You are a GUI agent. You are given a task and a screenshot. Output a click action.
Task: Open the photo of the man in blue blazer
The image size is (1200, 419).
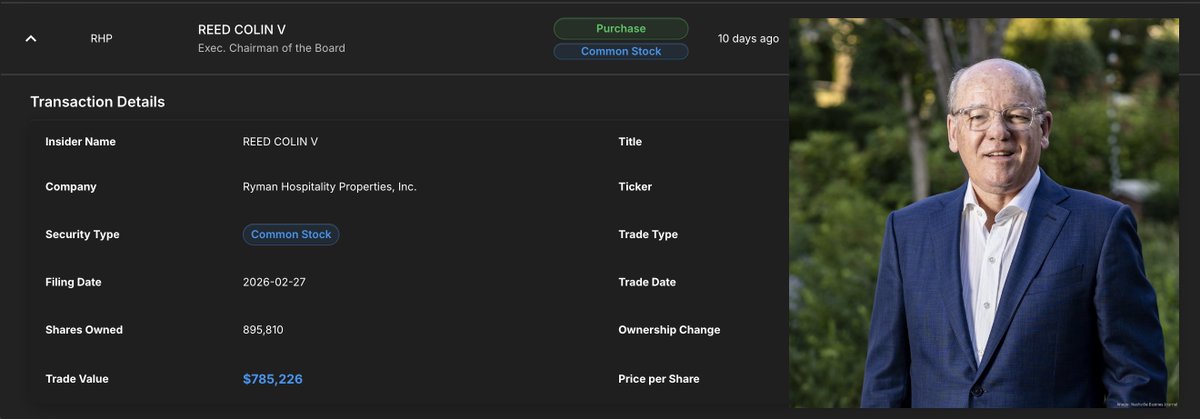984,213
